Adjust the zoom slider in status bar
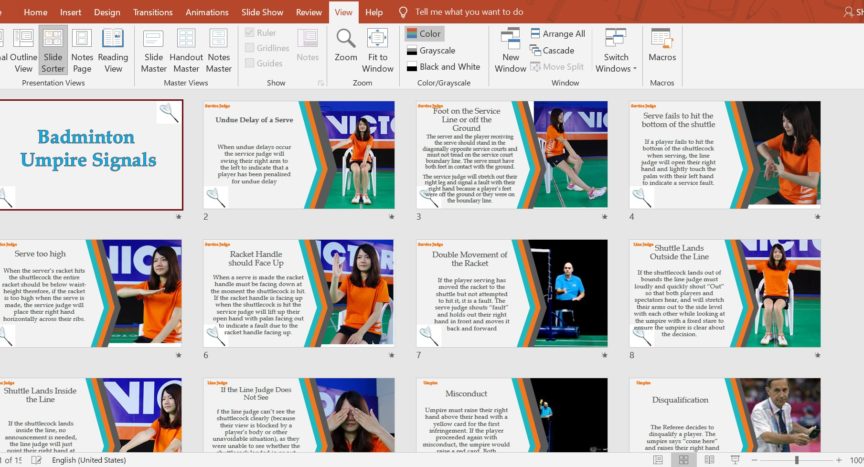This screenshot has height=467, width=864. 797,460
